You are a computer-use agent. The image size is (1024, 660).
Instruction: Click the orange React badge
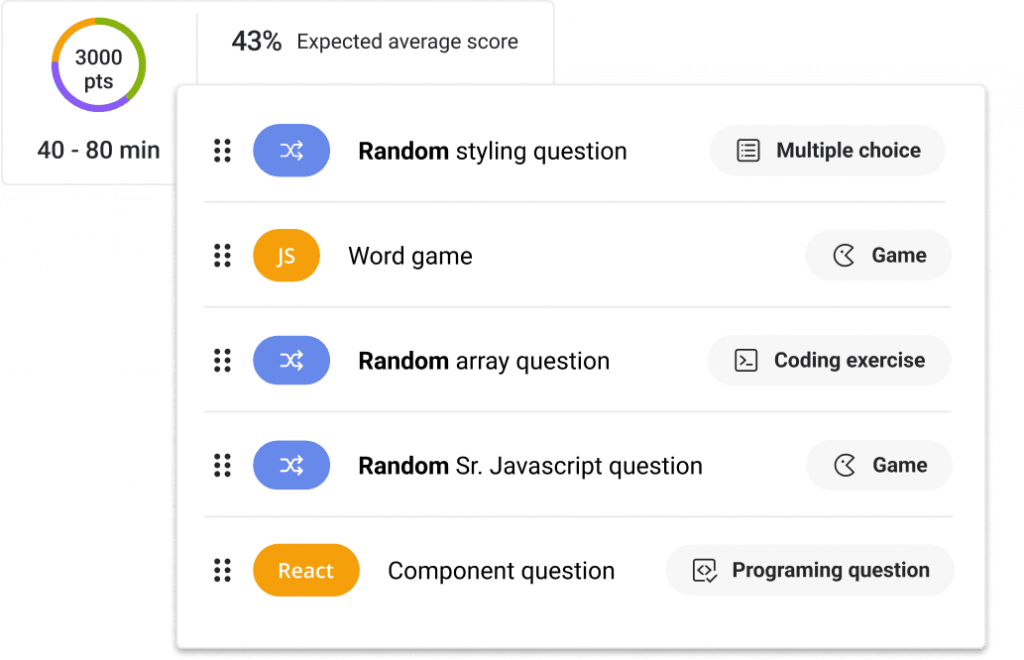(305, 571)
